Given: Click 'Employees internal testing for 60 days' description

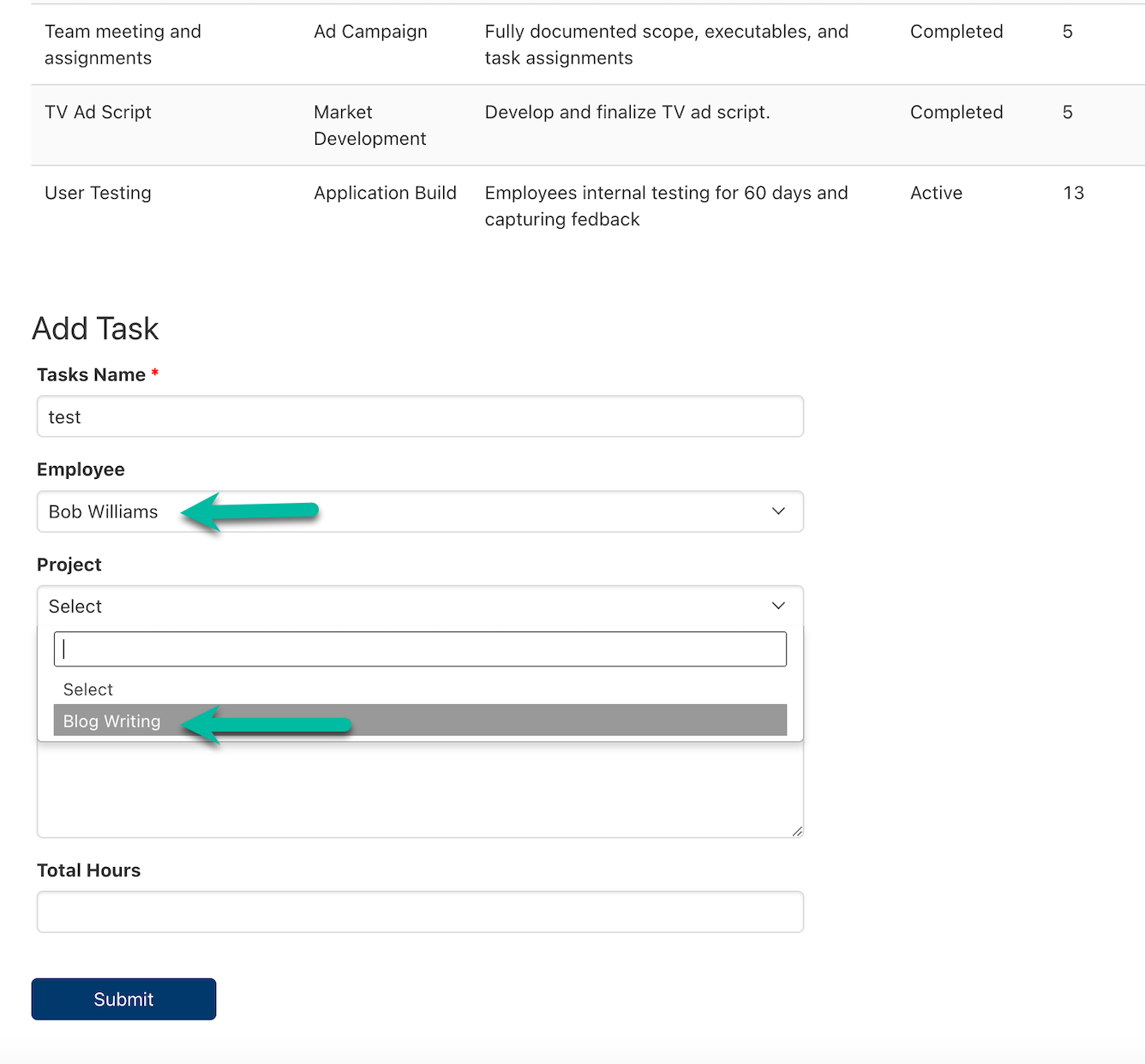Looking at the screenshot, I should [667, 206].
